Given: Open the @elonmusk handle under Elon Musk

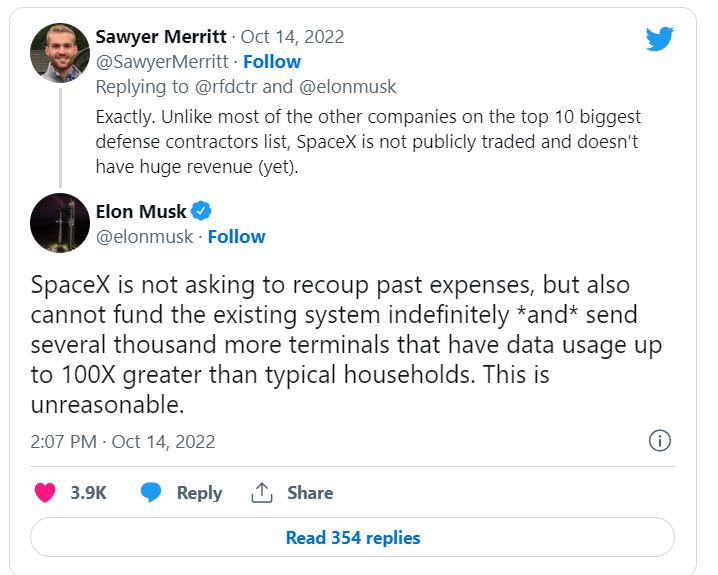Looking at the screenshot, I should click(145, 237).
